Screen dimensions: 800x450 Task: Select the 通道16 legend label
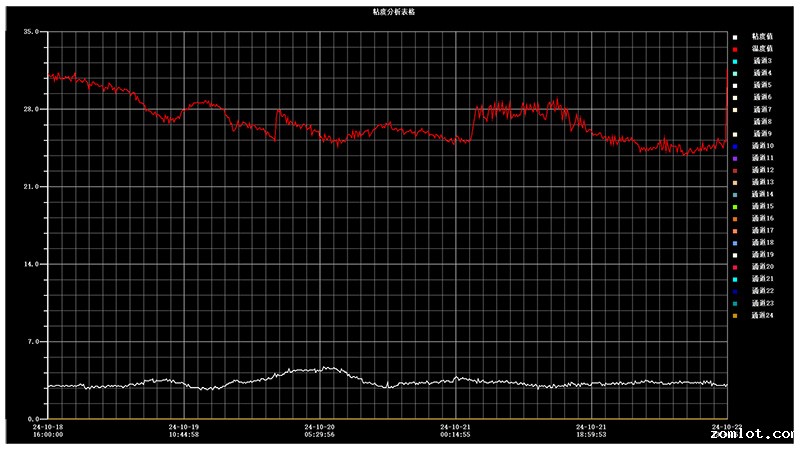[763, 218]
